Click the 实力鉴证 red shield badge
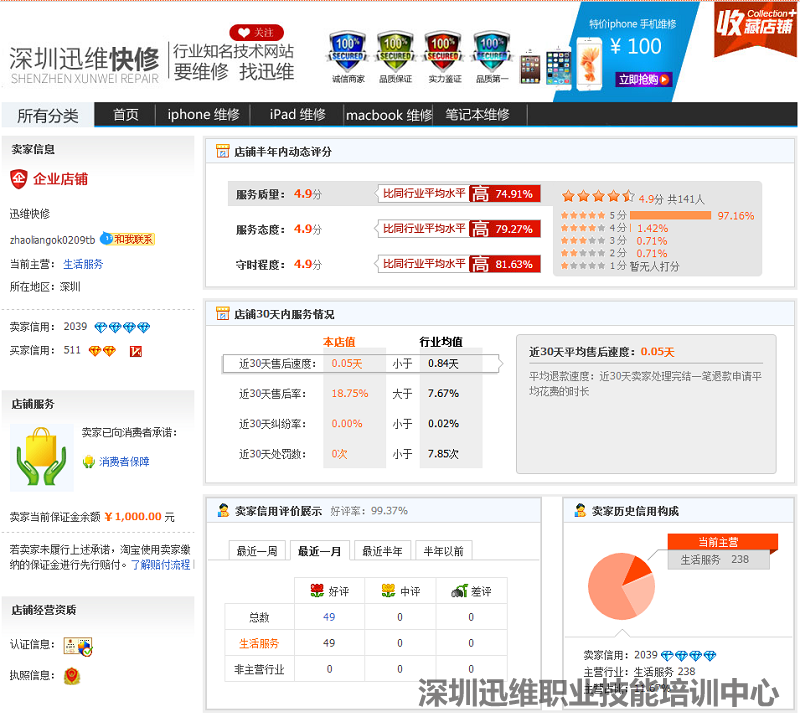800x717 pixels. [x=443, y=57]
